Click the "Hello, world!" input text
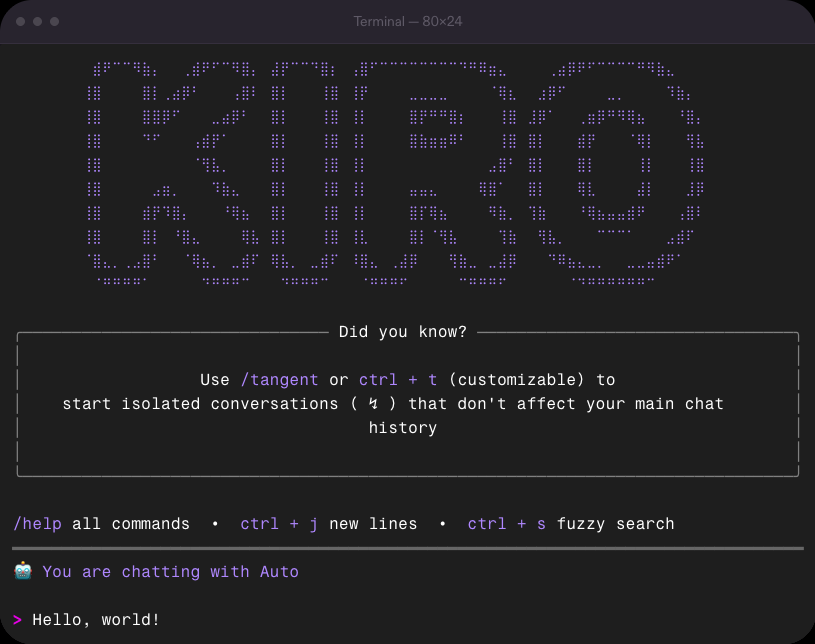Viewport: 815px width, 644px height. [96, 620]
